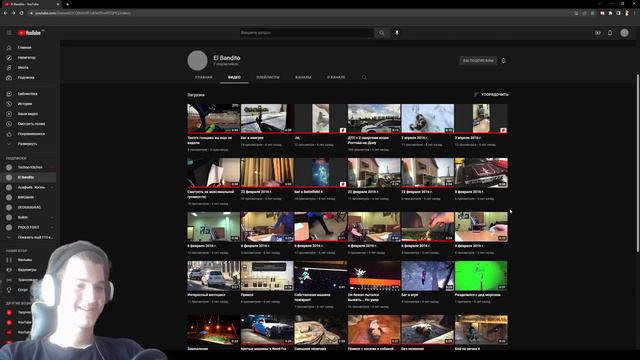Click the Вы подписаны subscribed button
This screenshot has width=640, height=360.
point(478,60)
